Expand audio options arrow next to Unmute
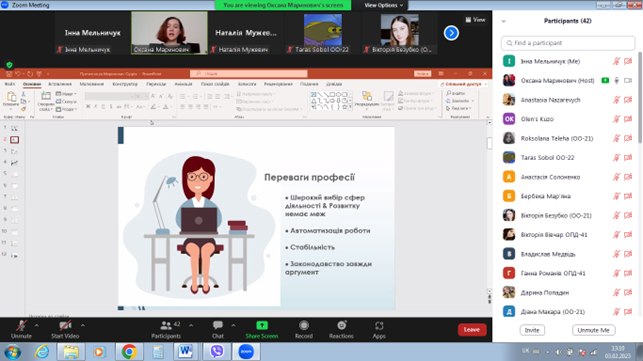 click(x=37, y=325)
